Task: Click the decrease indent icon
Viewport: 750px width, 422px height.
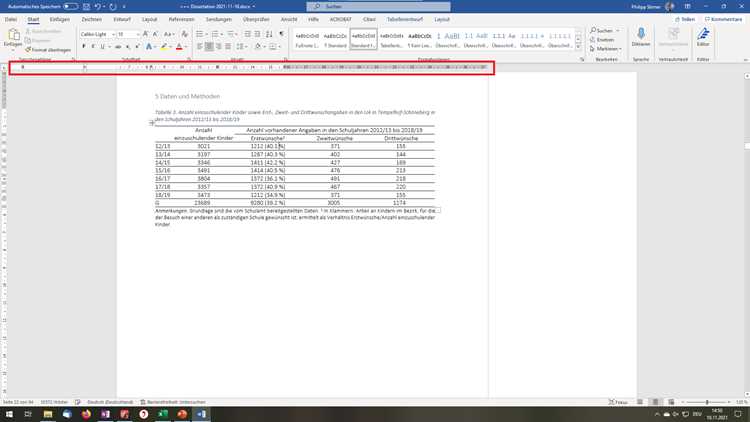Action: (x=247, y=34)
